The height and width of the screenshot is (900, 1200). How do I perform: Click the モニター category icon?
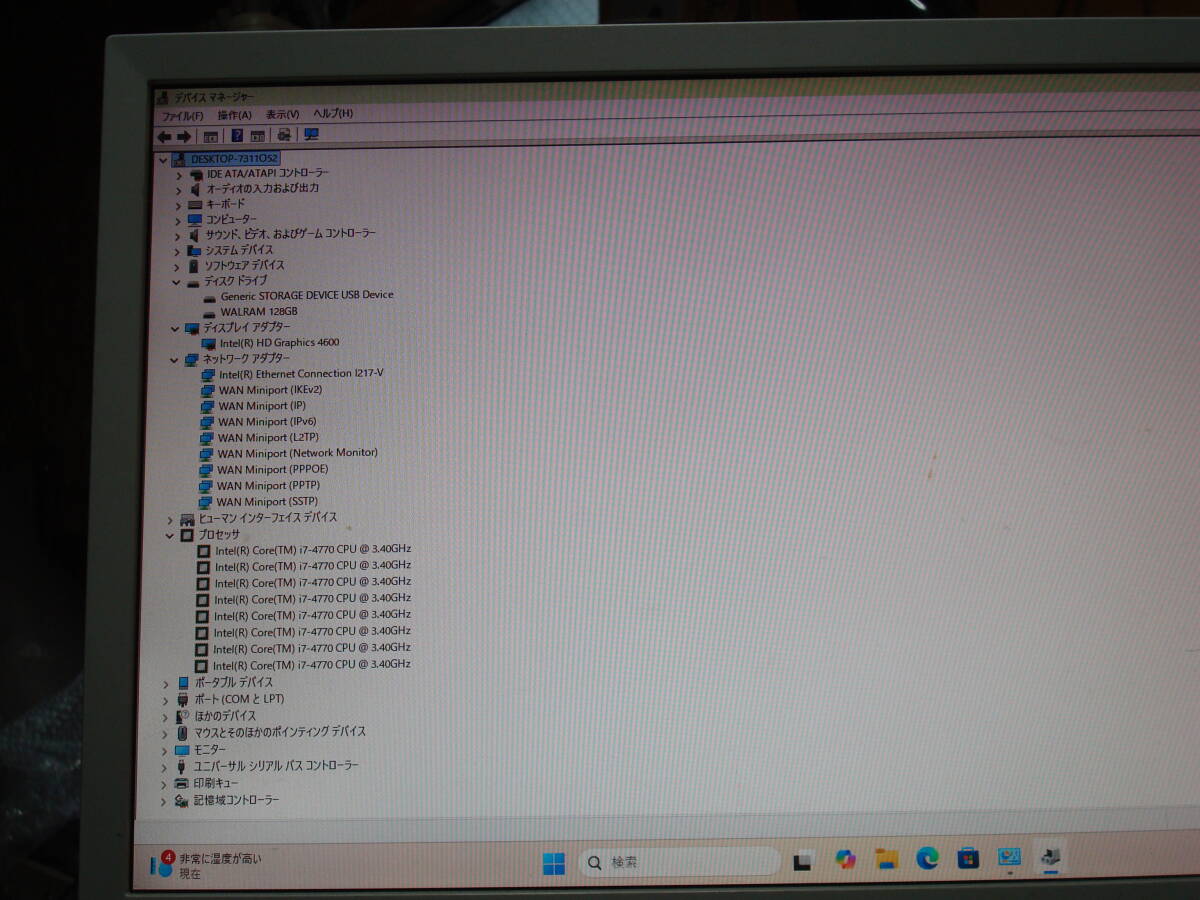point(182,749)
